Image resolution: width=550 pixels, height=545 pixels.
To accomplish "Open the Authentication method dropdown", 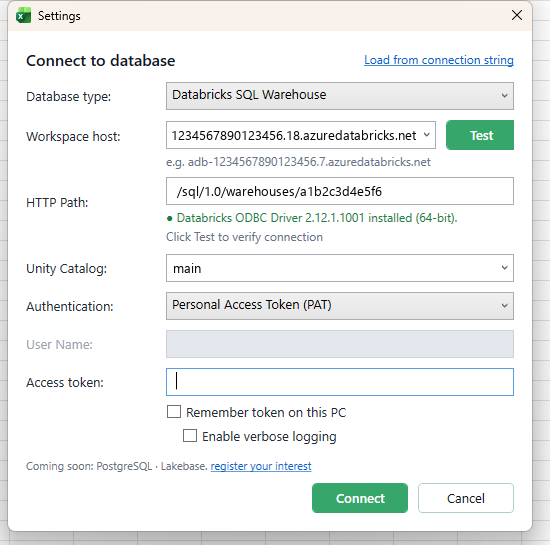I will (x=340, y=306).
